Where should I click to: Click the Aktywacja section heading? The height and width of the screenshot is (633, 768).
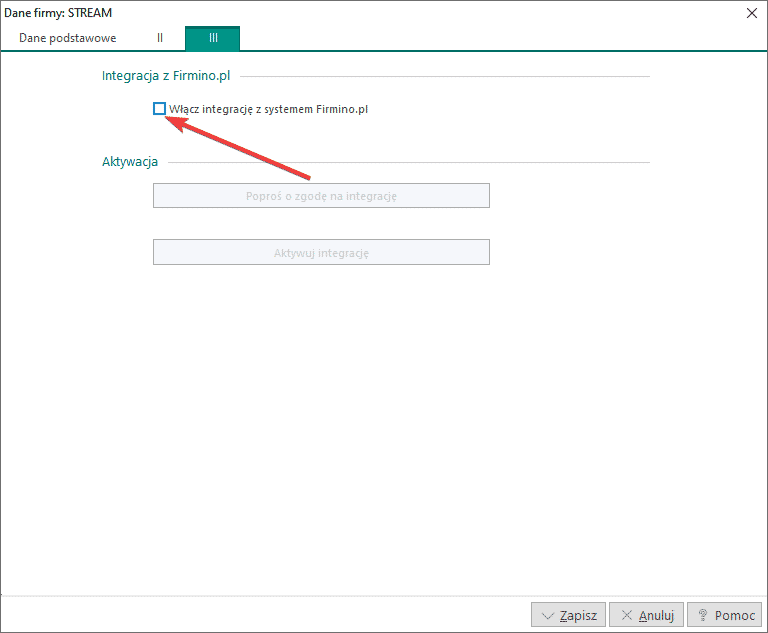130,162
